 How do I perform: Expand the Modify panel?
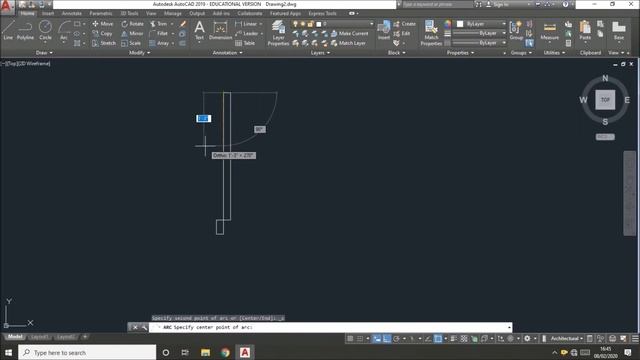[x=140, y=53]
